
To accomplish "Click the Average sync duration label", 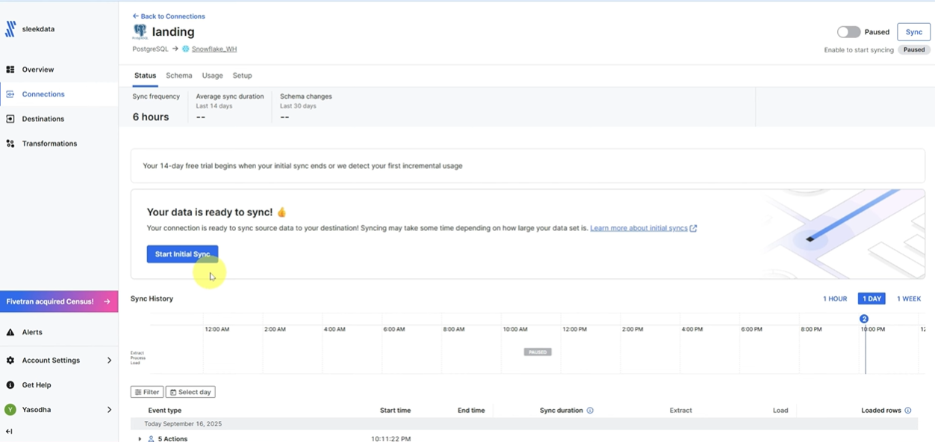I will click(230, 96).
